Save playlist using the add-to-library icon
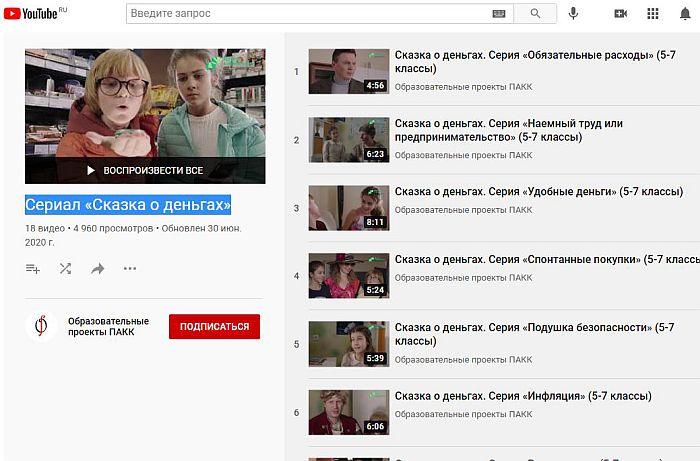The width and height of the screenshot is (700, 461). click(33, 268)
